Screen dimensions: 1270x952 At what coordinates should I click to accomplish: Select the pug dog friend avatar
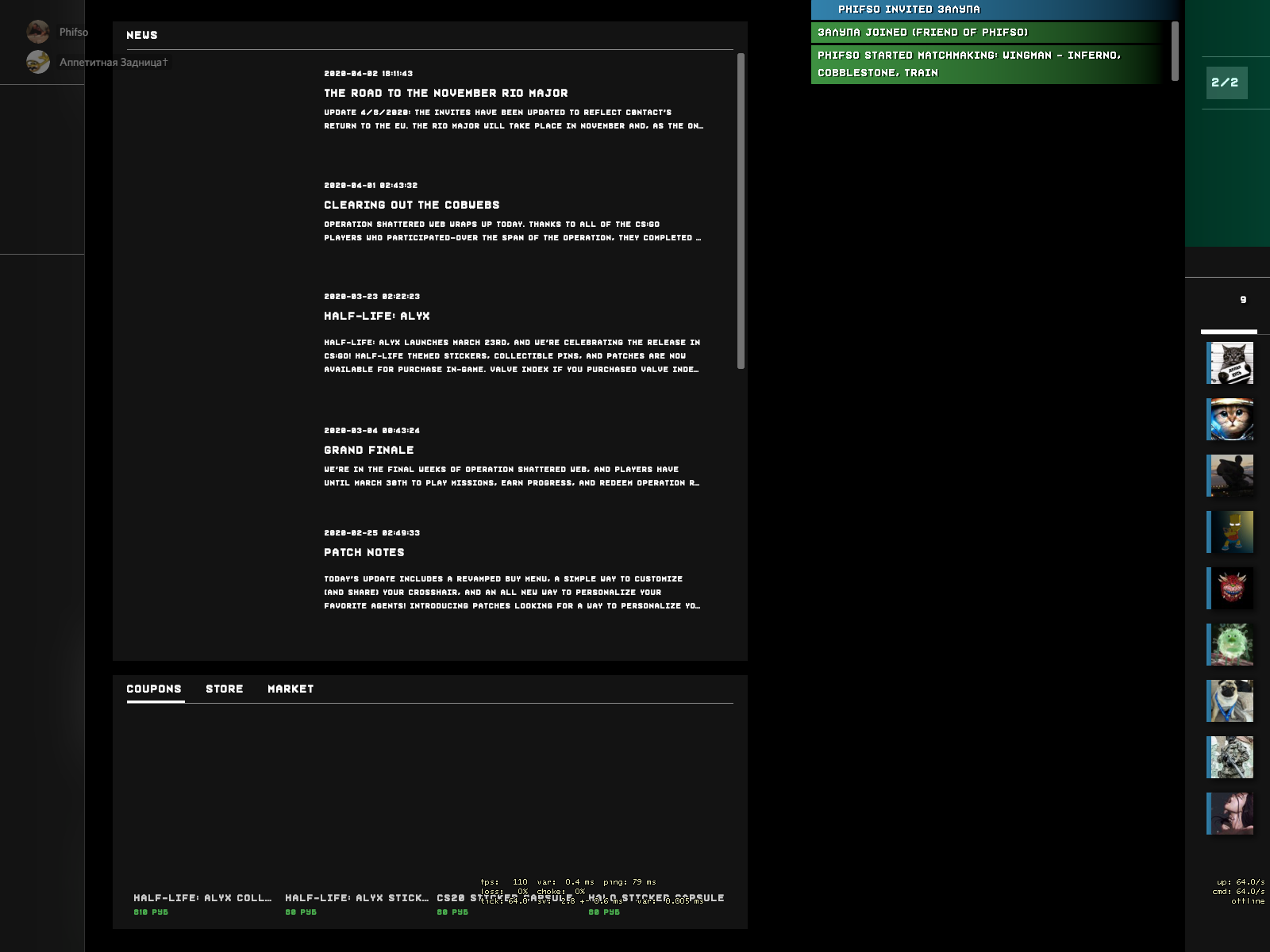[1231, 701]
